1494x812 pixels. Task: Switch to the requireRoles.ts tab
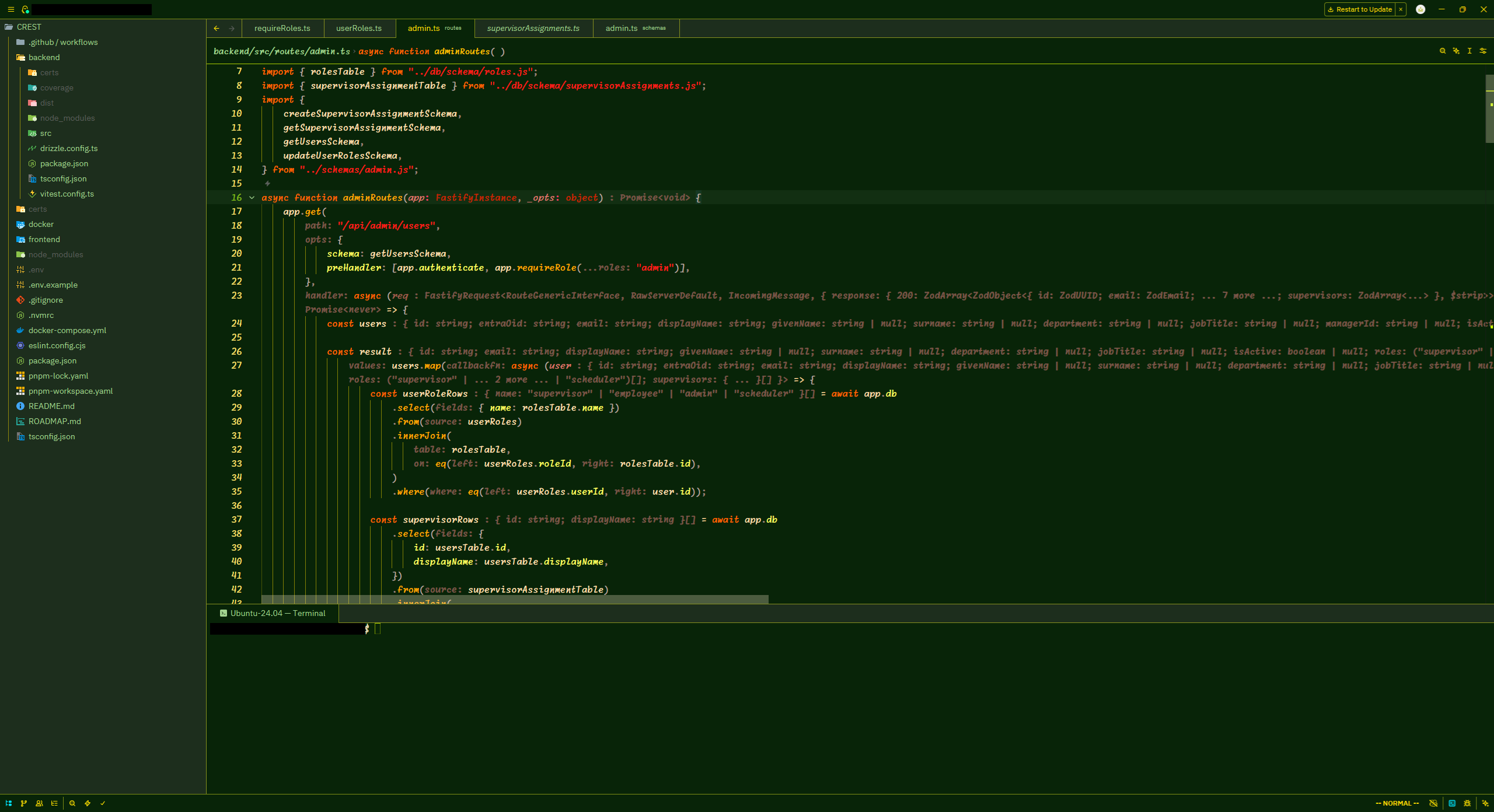click(x=282, y=28)
